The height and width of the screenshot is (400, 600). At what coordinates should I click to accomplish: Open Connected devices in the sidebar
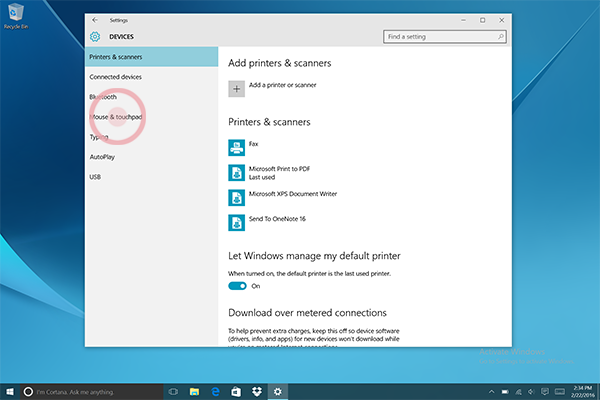point(152,77)
